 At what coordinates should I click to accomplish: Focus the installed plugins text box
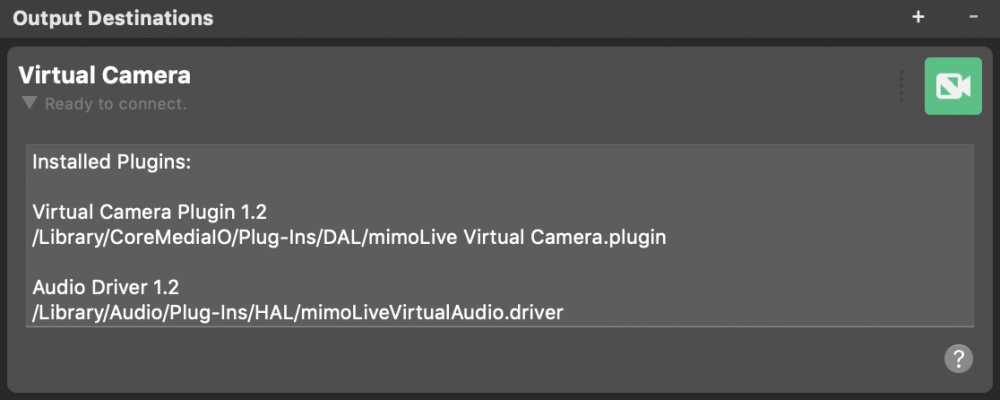pos(500,236)
